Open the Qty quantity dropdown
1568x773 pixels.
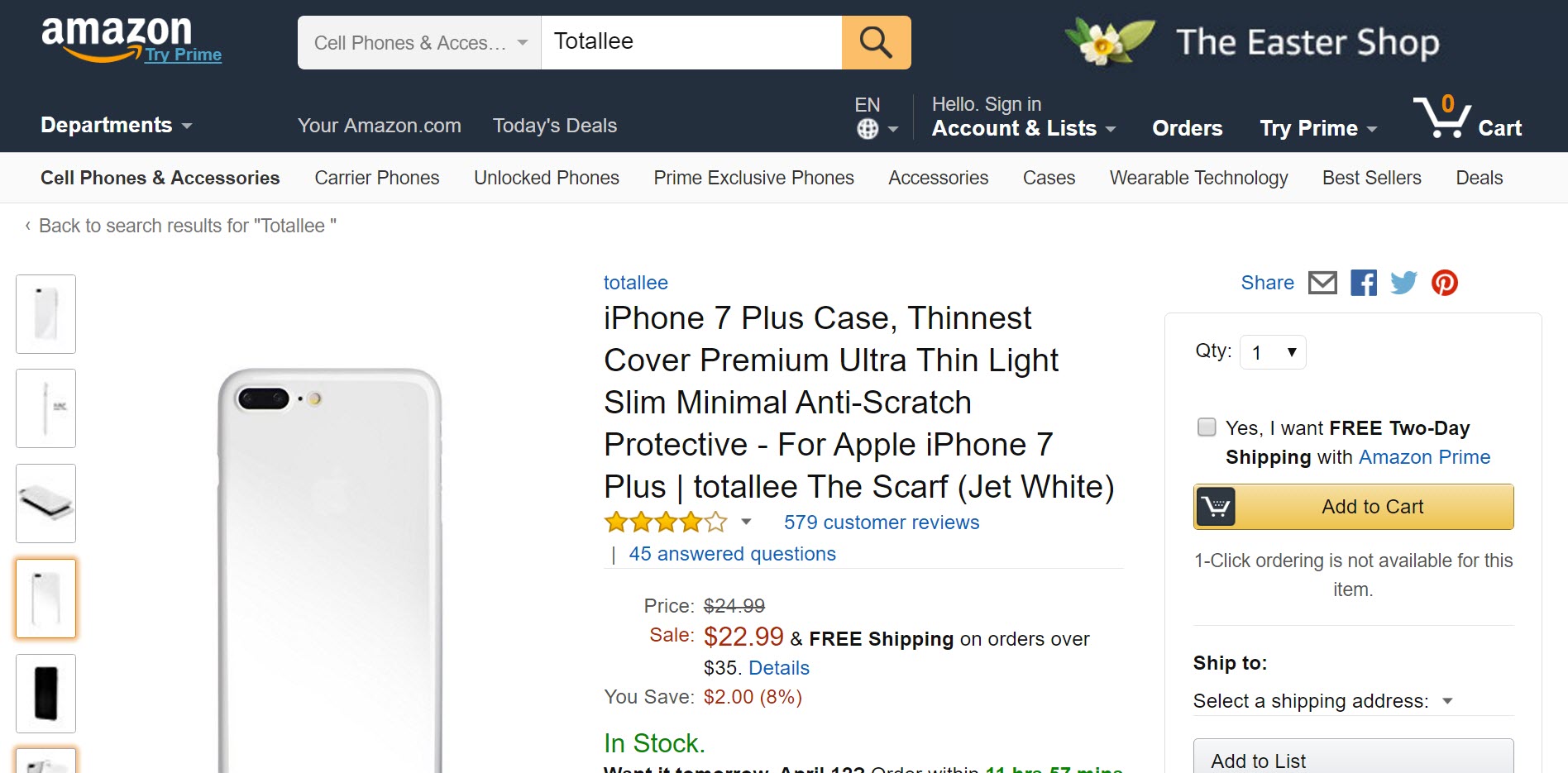1272,353
